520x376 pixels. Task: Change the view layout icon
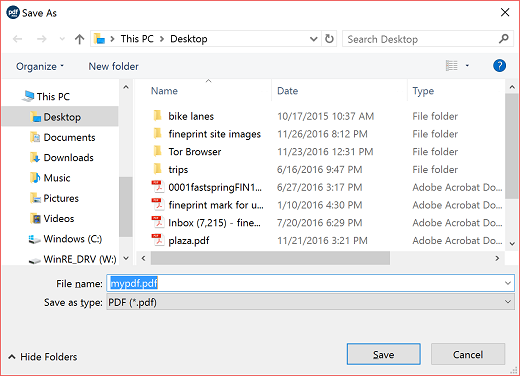(x=452, y=66)
